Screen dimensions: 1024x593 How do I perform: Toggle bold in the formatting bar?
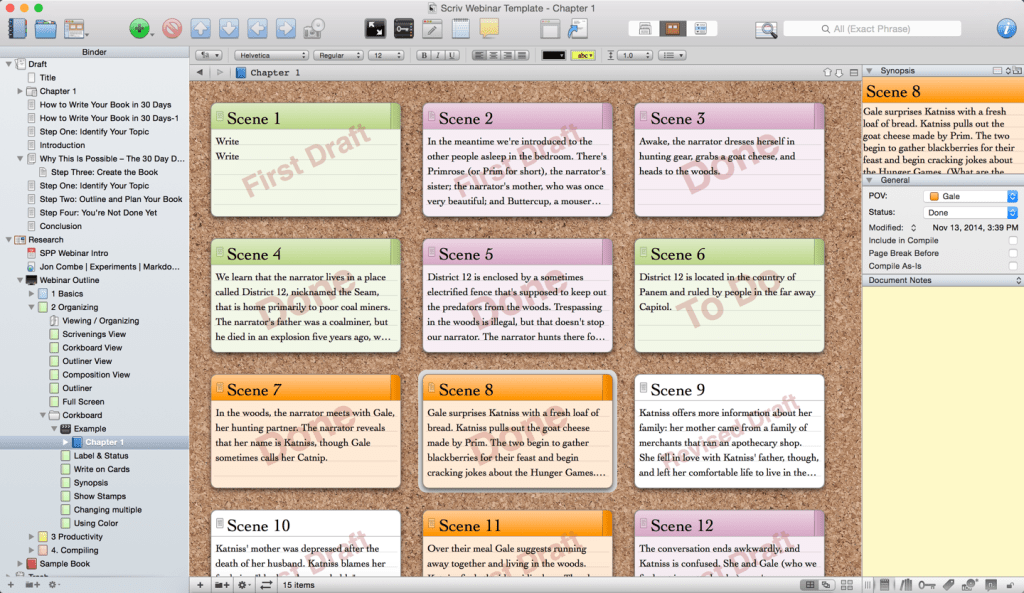click(x=424, y=54)
